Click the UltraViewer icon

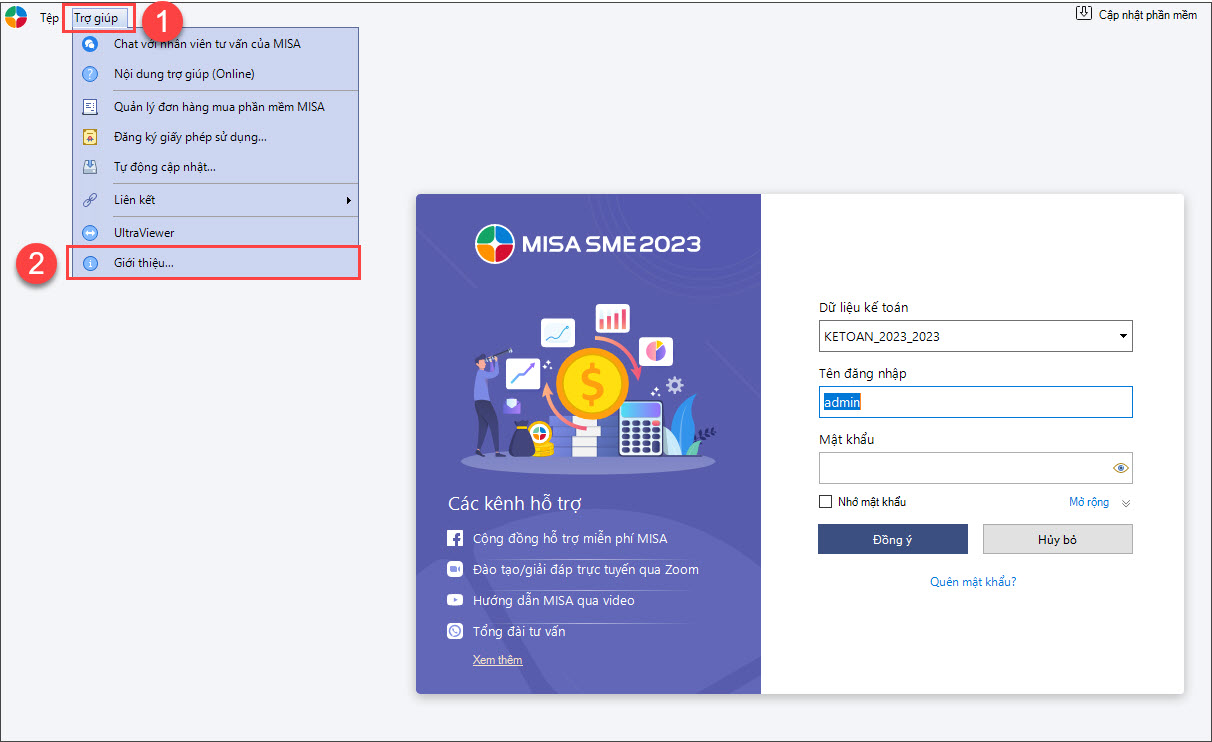tap(90, 233)
